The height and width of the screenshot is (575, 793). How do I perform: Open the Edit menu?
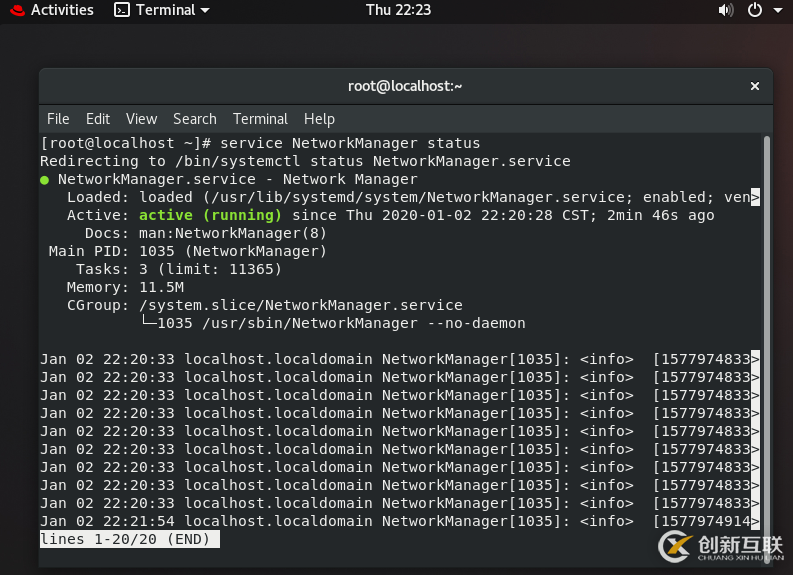98,118
